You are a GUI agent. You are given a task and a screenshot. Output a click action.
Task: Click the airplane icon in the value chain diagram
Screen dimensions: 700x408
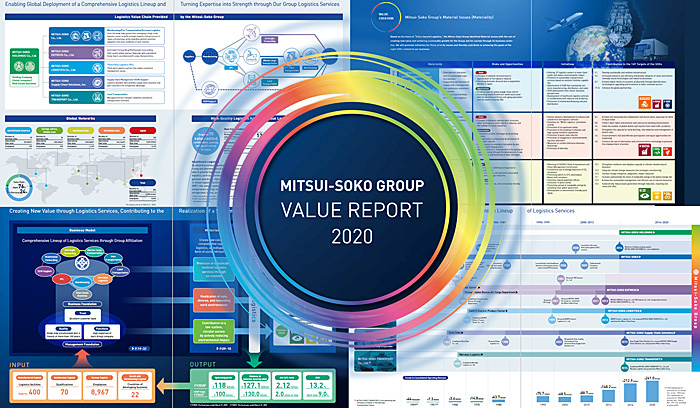(x=252, y=33)
